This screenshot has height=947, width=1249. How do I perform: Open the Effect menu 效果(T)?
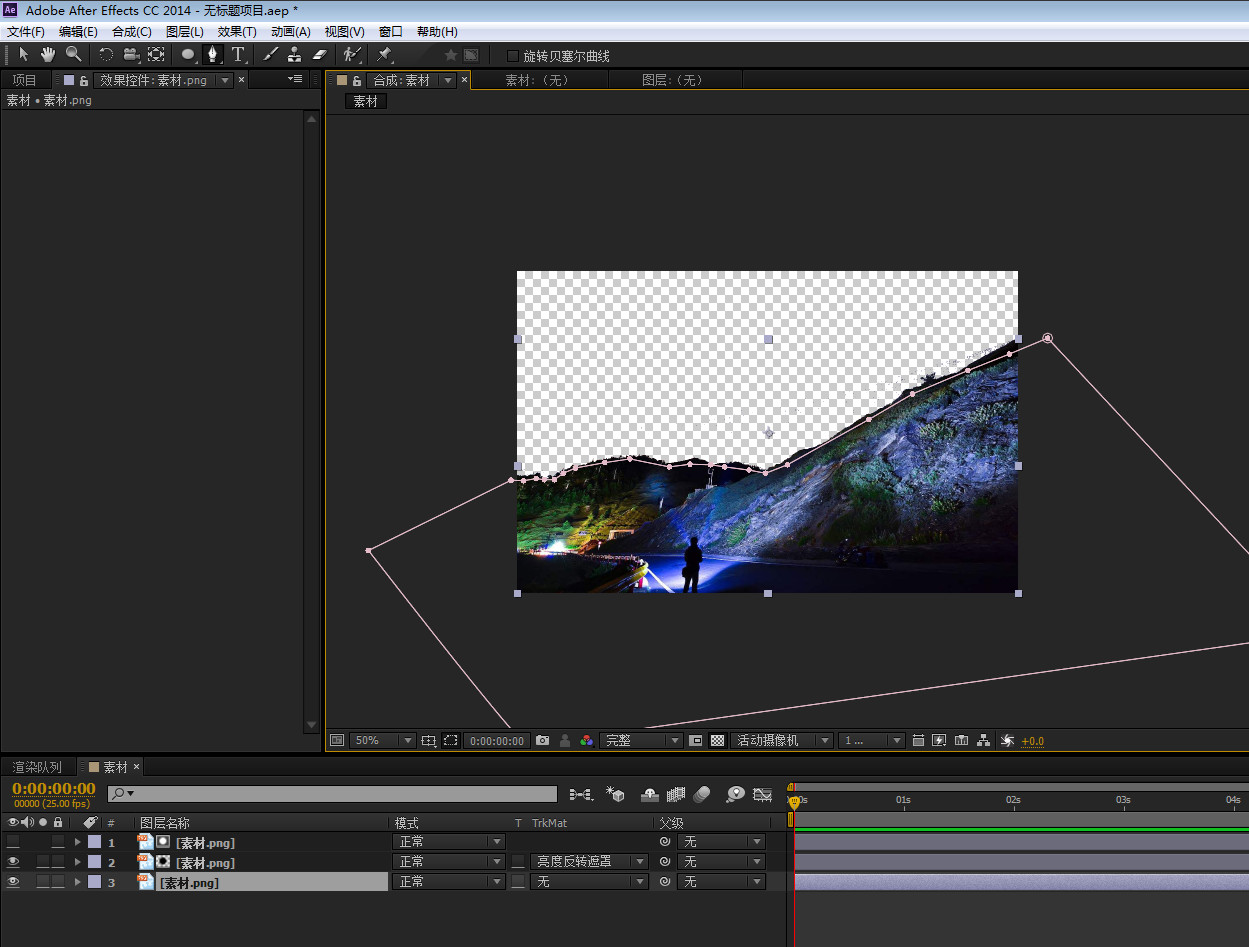[x=237, y=32]
